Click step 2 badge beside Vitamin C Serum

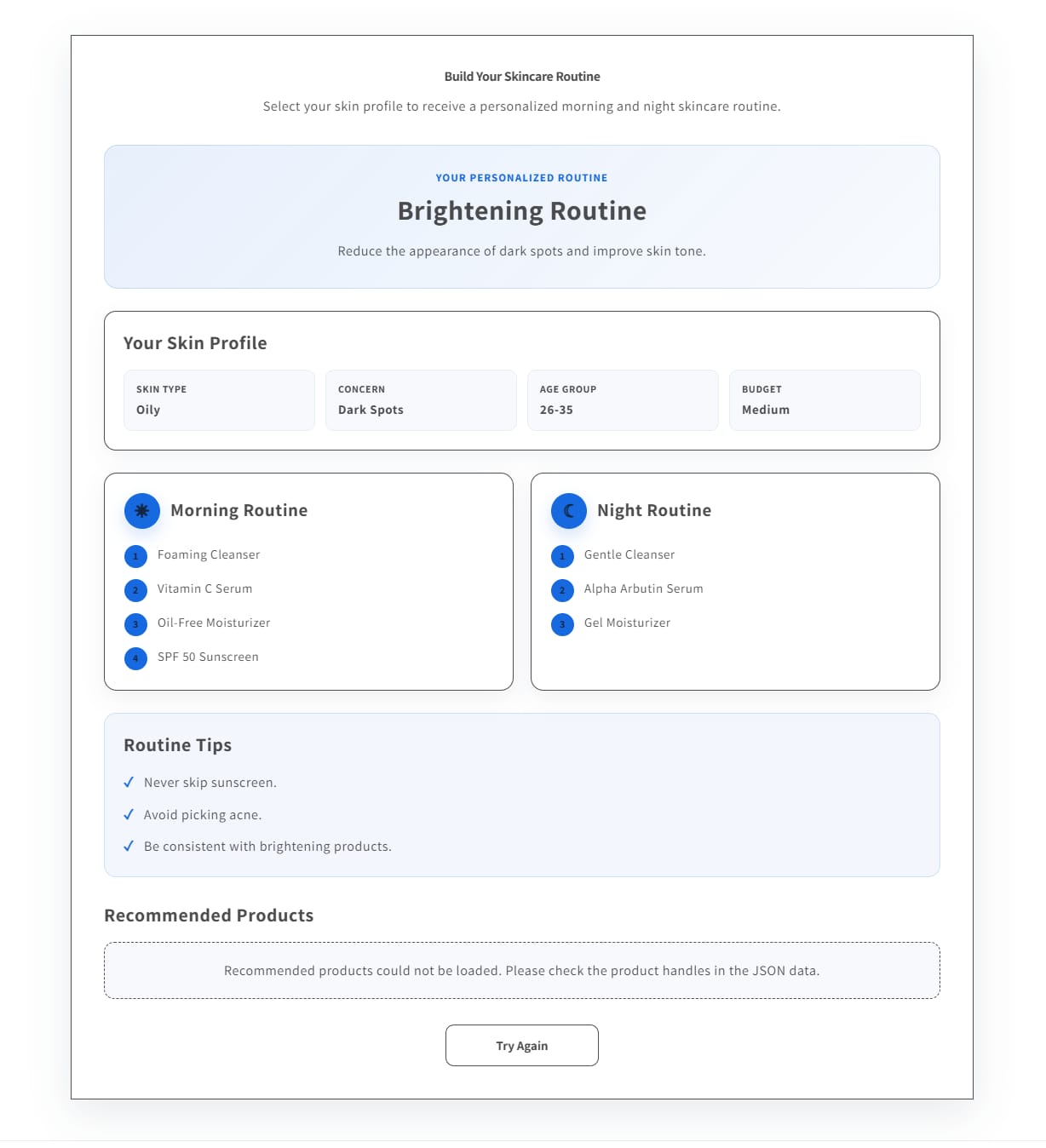click(x=135, y=590)
